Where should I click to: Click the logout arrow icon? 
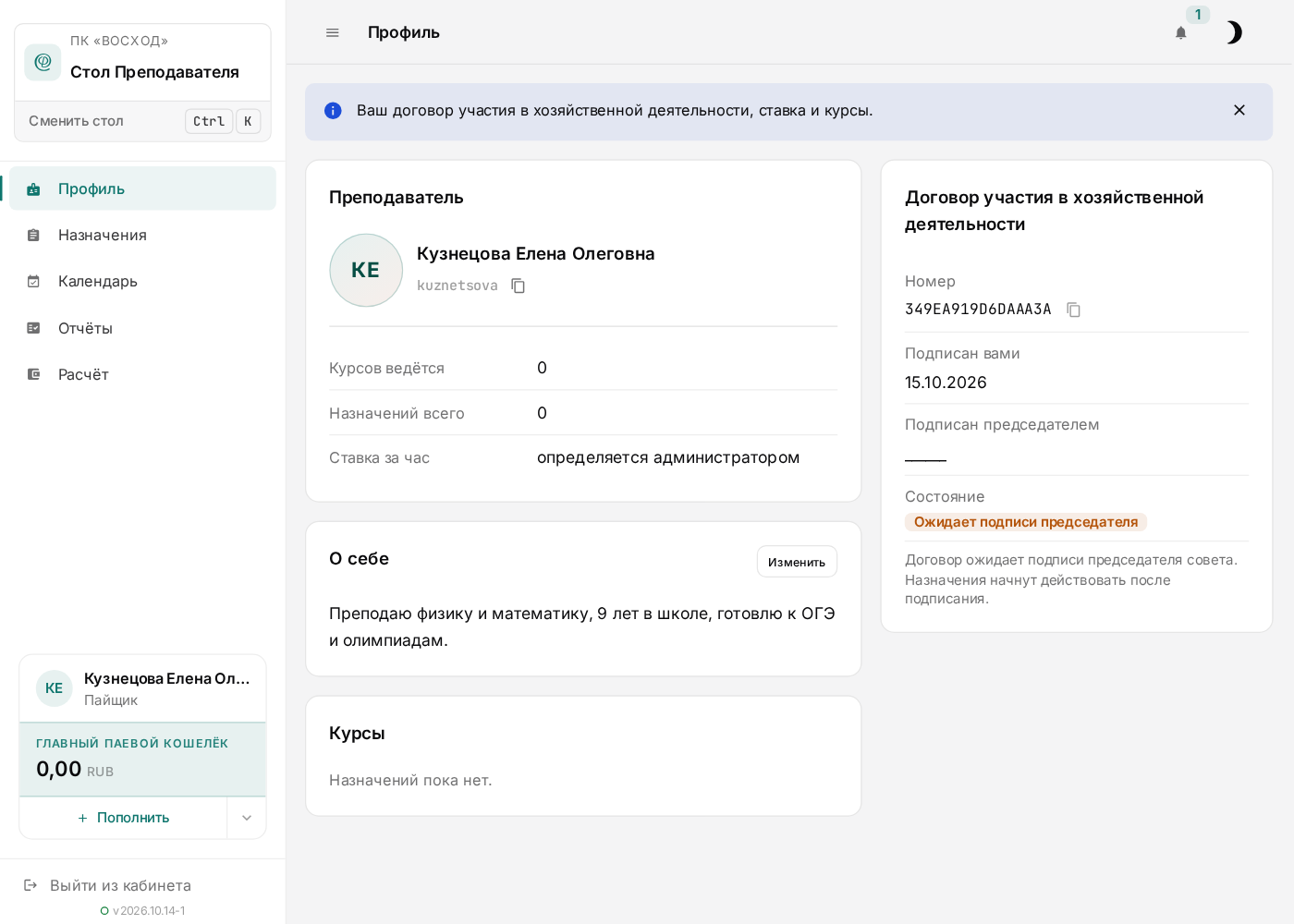[x=31, y=885]
